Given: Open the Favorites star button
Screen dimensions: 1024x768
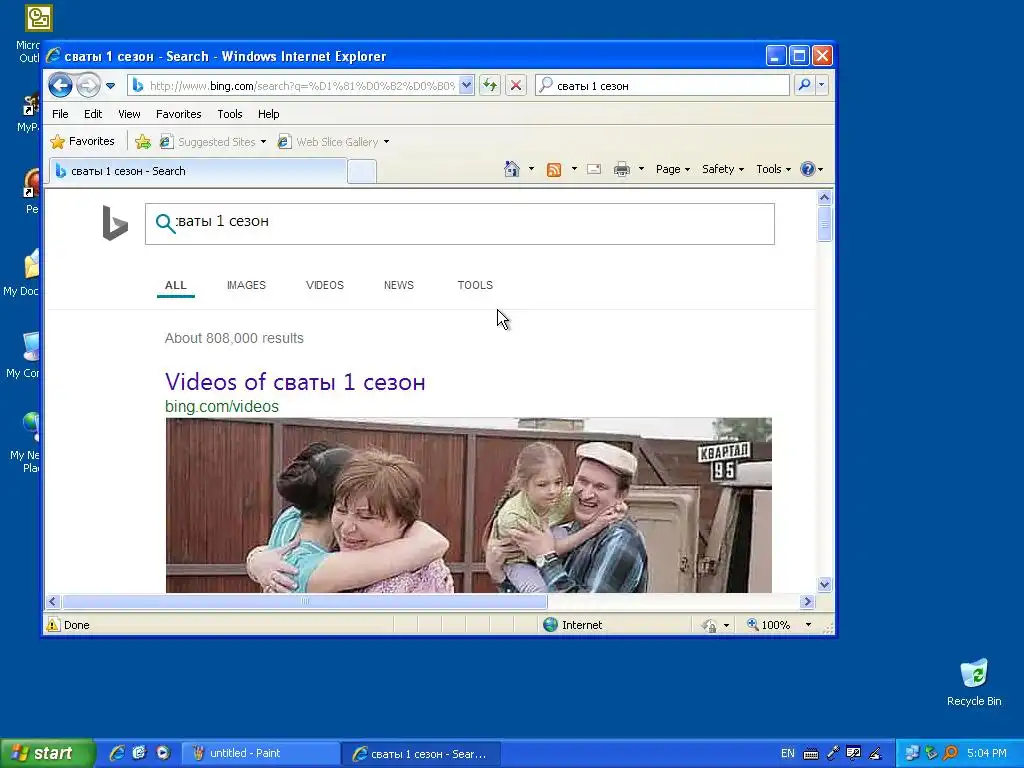Looking at the screenshot, I should pyautogui.click(x=83, y=141).
